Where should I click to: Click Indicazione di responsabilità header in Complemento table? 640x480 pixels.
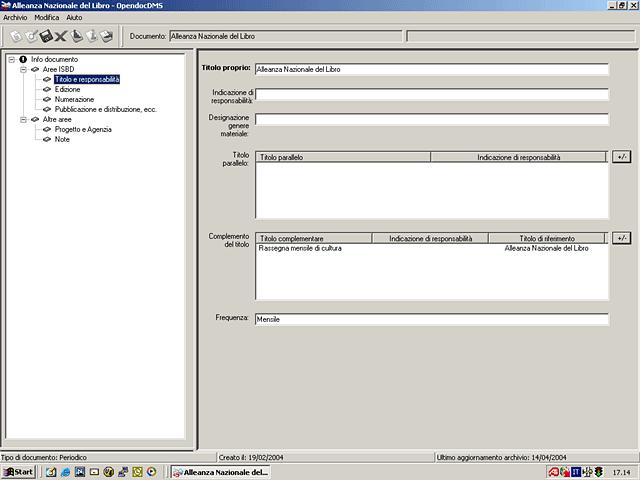pyautogui.click(x=430, y=238)
